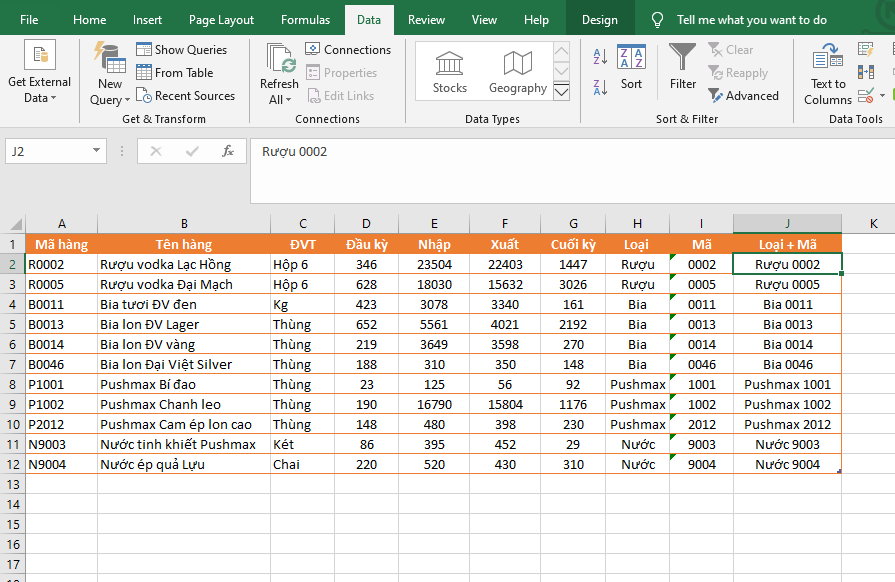Expand the Data Types gallery
This screenshot has width=895, height=582.
pos(561,93)
